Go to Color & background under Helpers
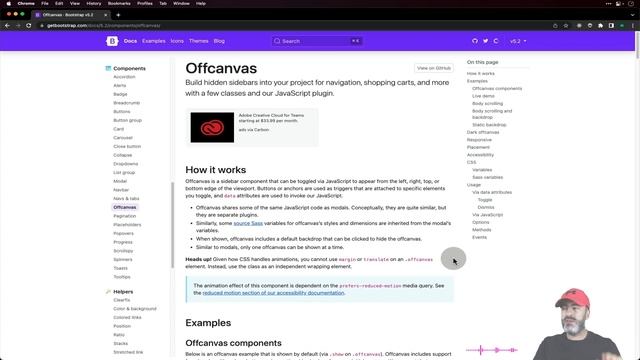Image resolution: width=640 pixels, height=360 pixels. 135,309
